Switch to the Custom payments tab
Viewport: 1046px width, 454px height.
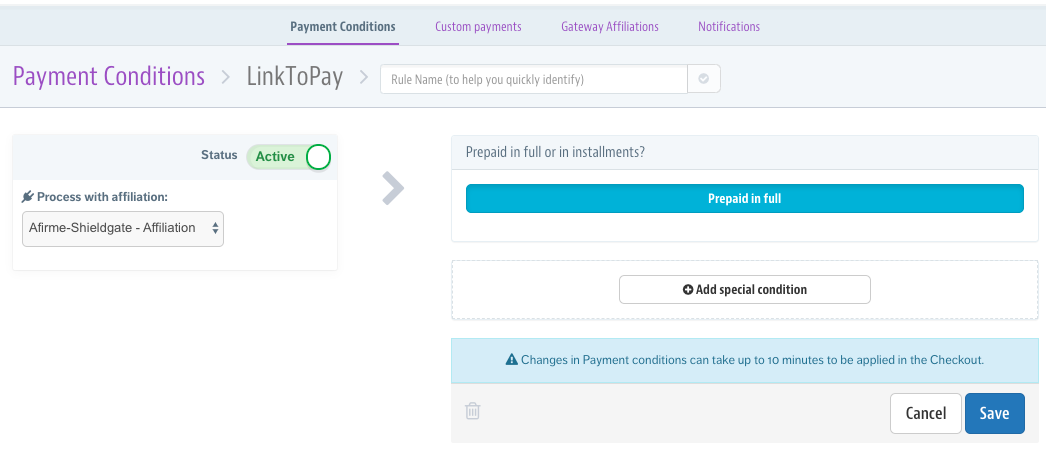coord(478,27)
